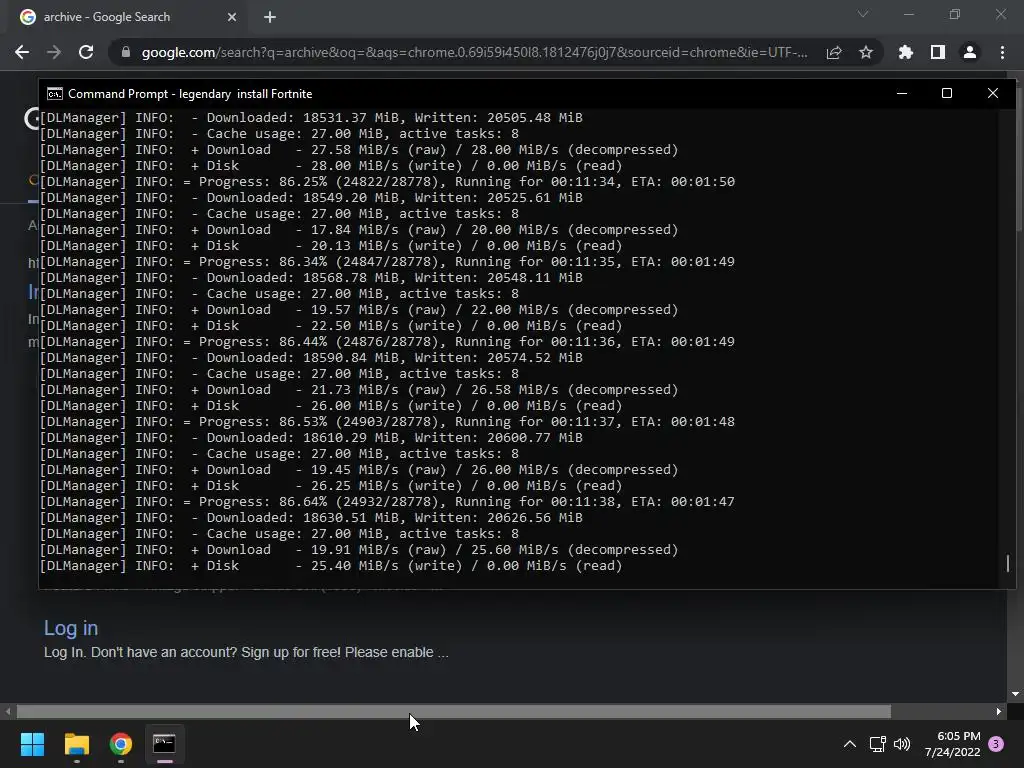The image size is (1024, 768).
Task: Switch to Chrome taskbar icon
Action: point(121,744)
